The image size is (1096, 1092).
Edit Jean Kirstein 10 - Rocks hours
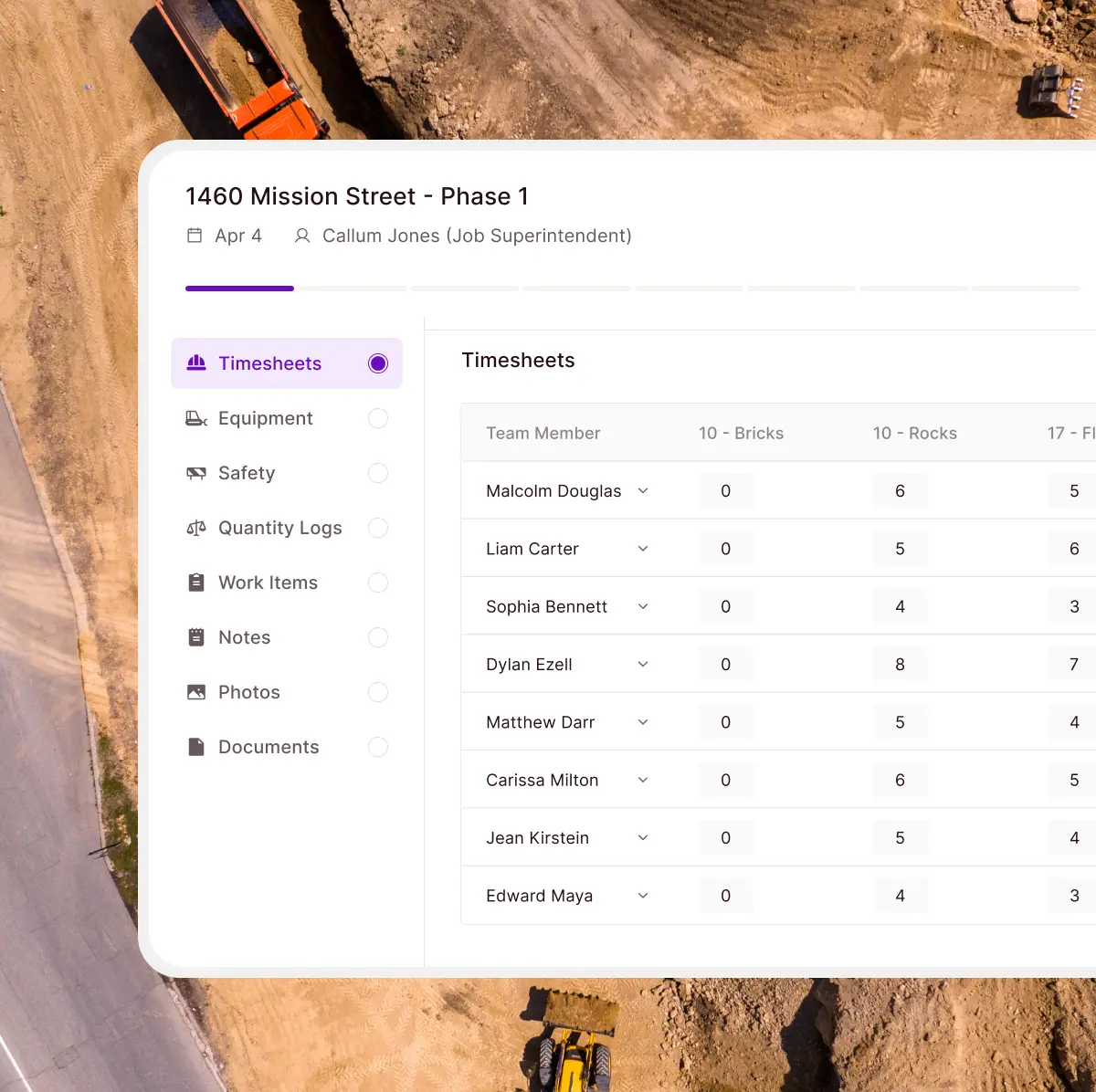pyautogui.click(x=901, y=838)
